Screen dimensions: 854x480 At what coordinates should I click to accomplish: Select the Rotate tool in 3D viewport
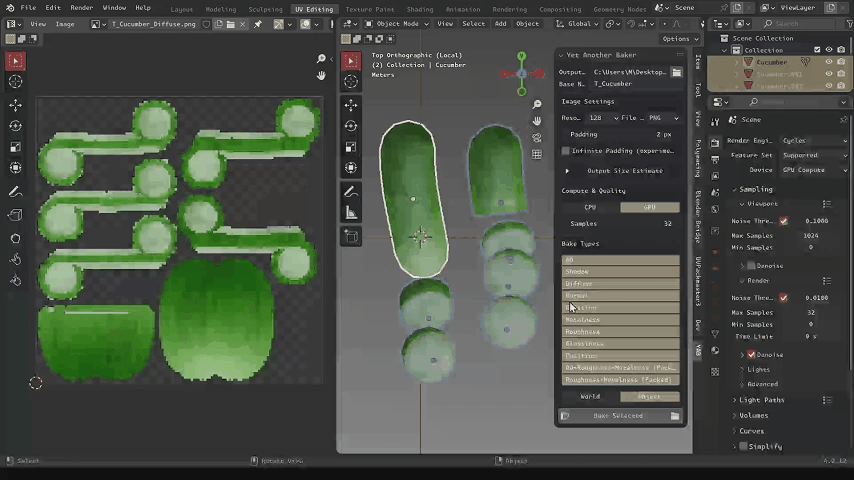[x=351, y=126]
